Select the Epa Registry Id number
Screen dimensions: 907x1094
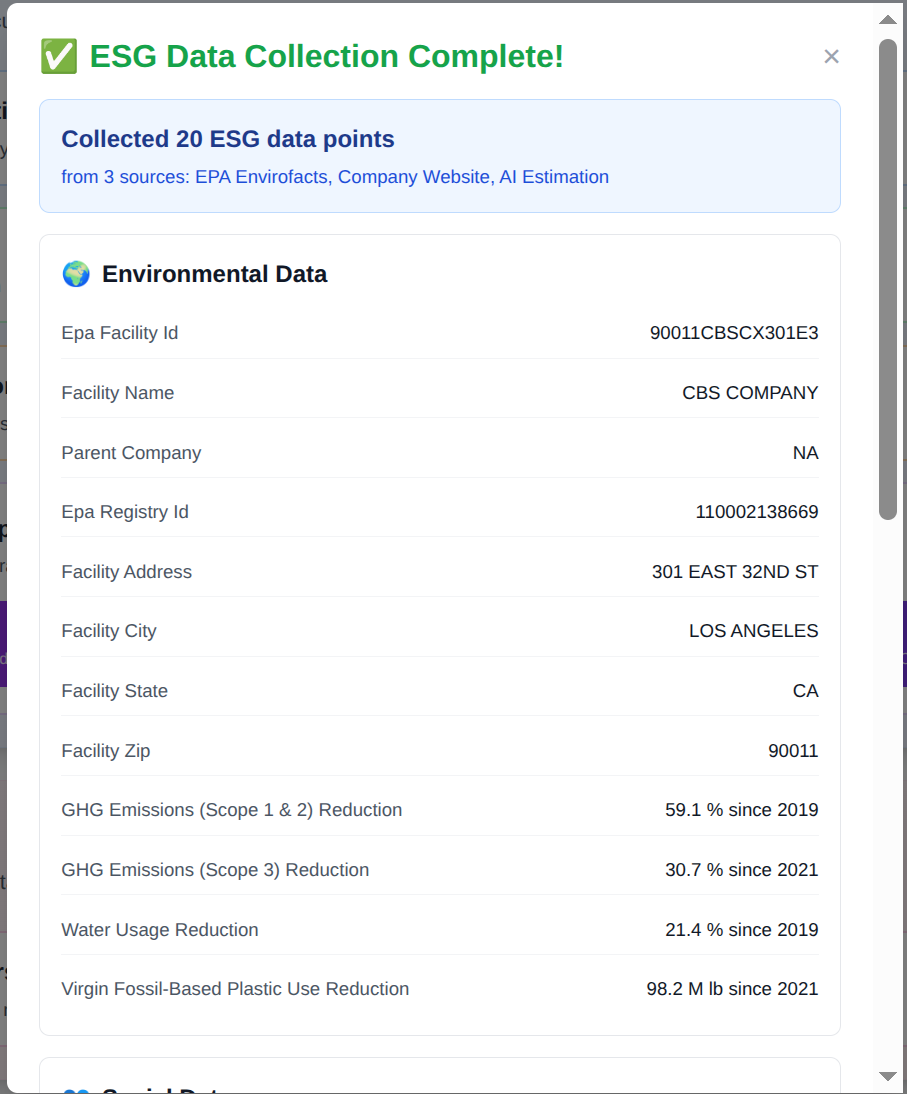tap(757, 512)
